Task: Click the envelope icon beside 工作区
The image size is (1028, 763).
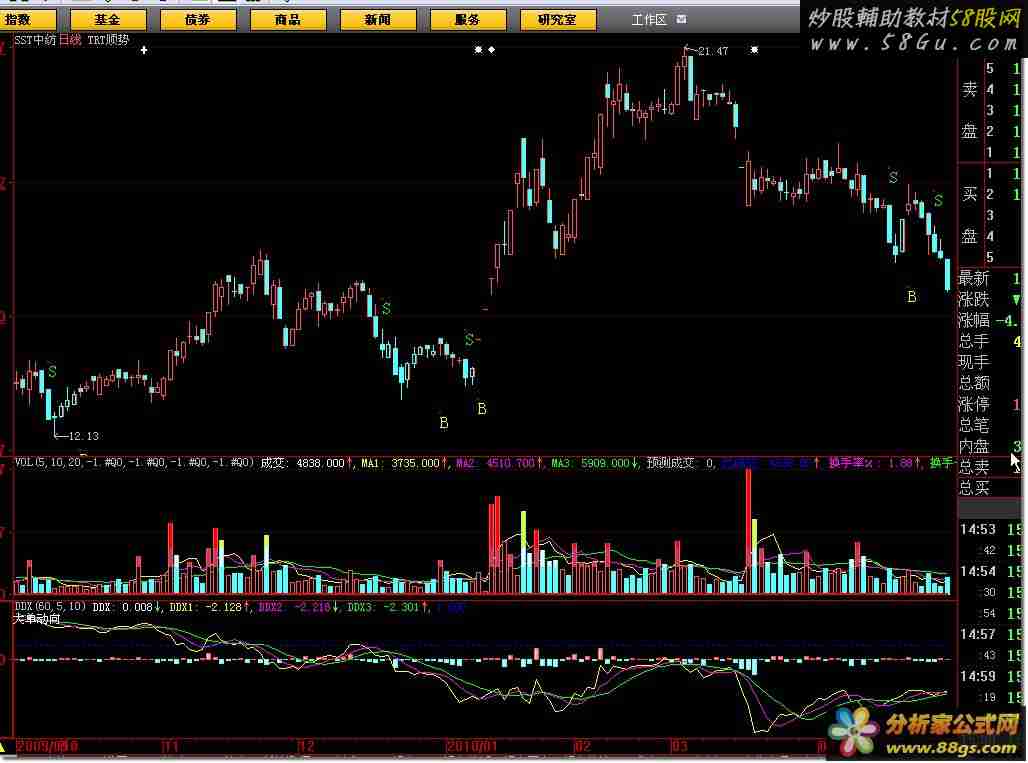Action: pos(681,19)
